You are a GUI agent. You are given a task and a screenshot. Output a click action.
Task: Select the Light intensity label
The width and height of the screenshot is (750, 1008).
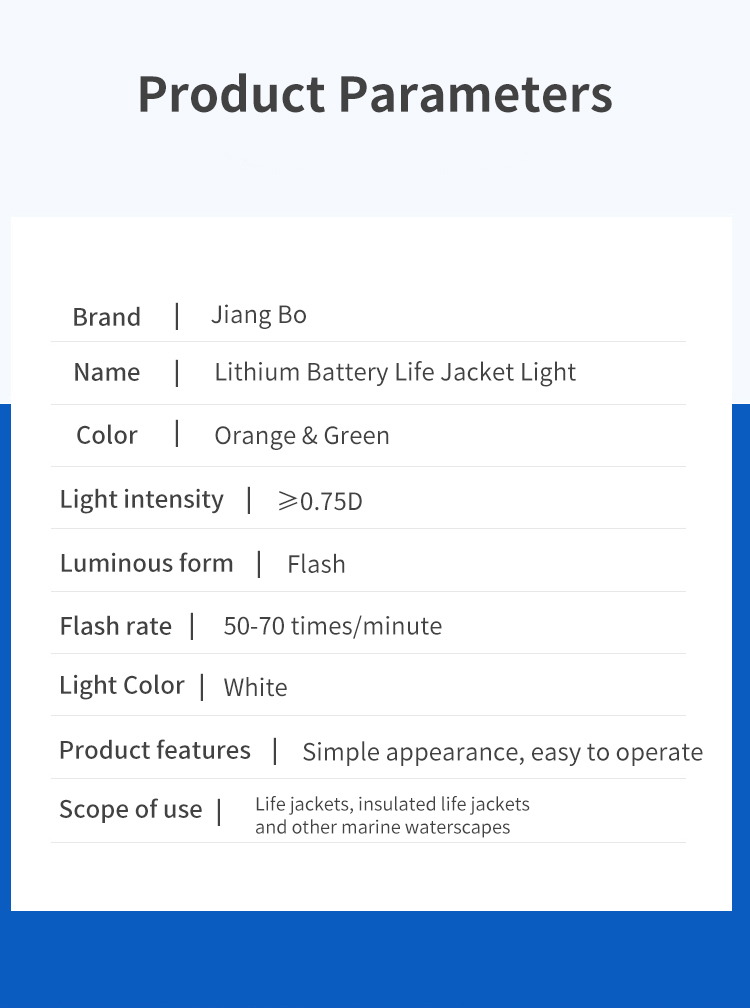[141, 500]
